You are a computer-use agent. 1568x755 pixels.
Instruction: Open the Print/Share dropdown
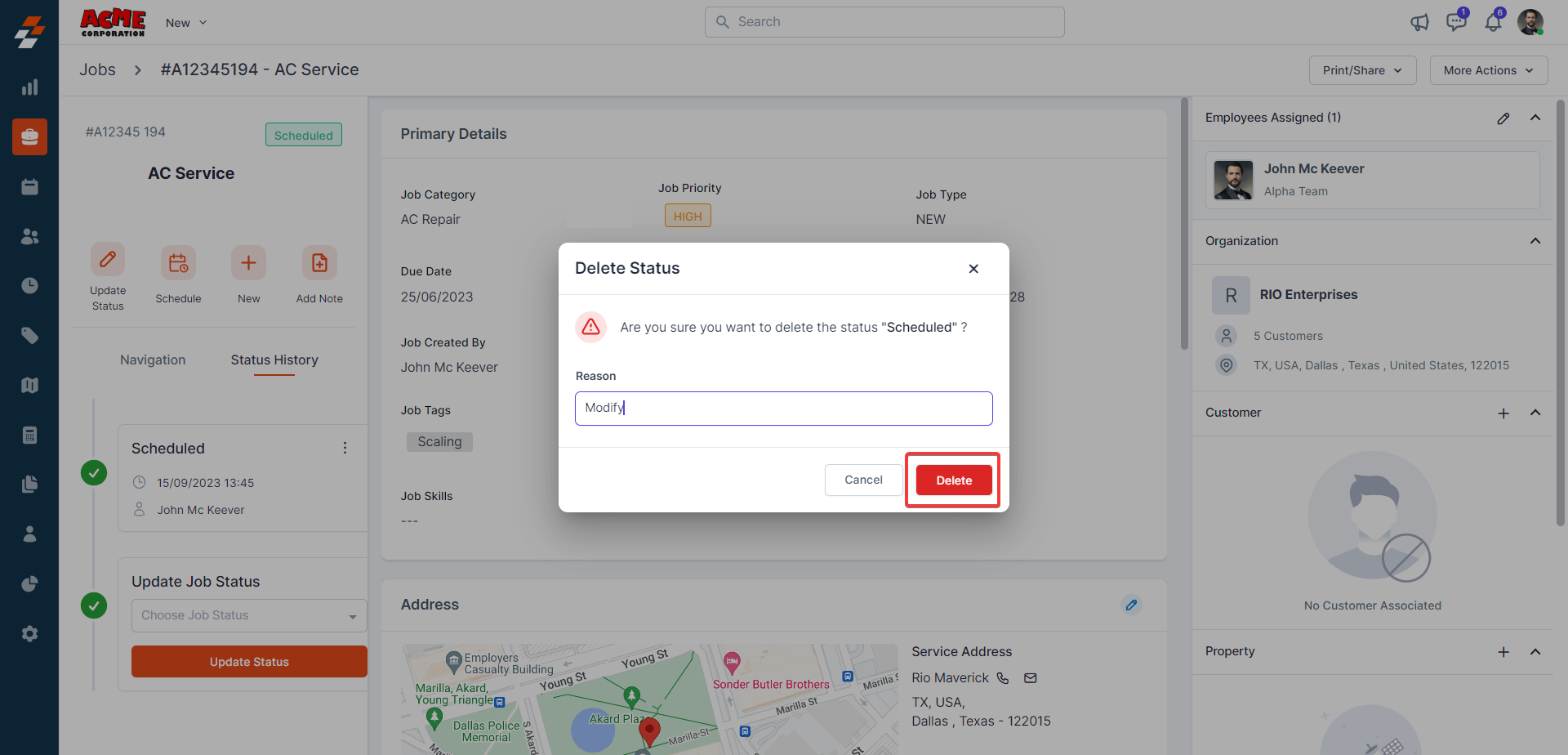point(1362,70)
